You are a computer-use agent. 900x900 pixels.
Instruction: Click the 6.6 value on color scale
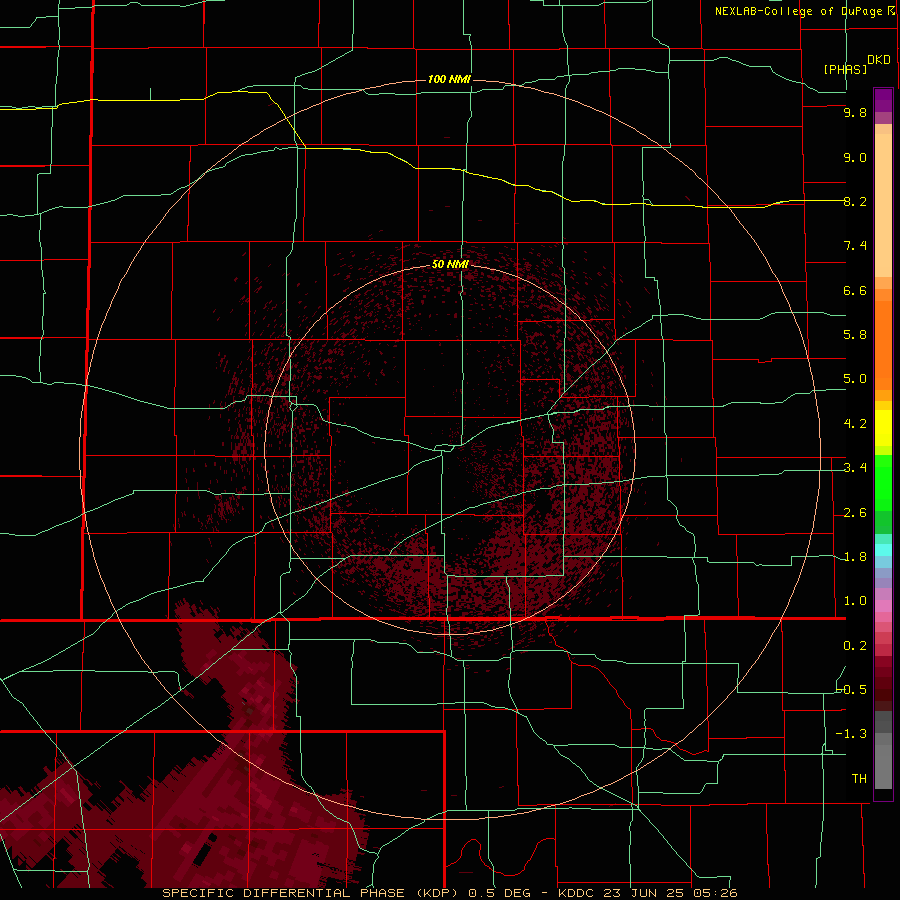[x=855, y=290]
